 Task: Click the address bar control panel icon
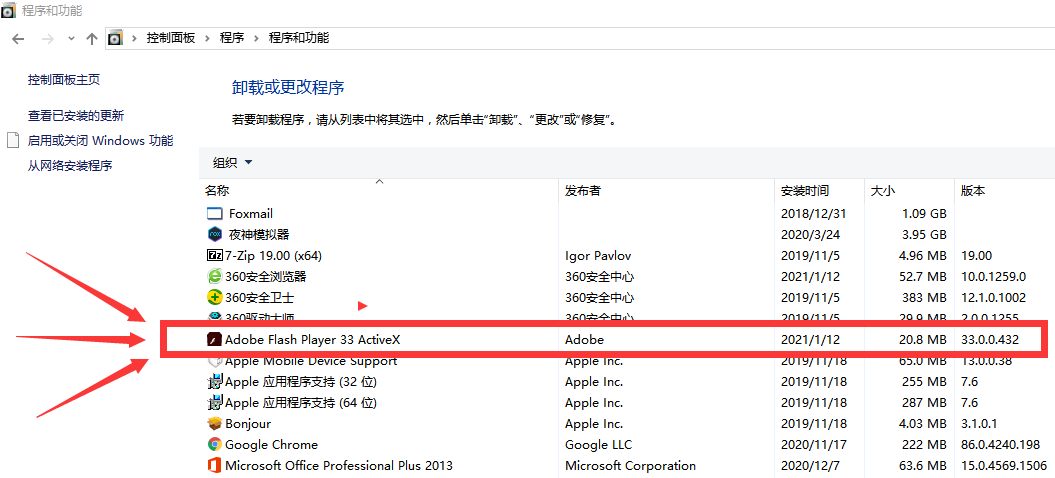click(116, 38)
